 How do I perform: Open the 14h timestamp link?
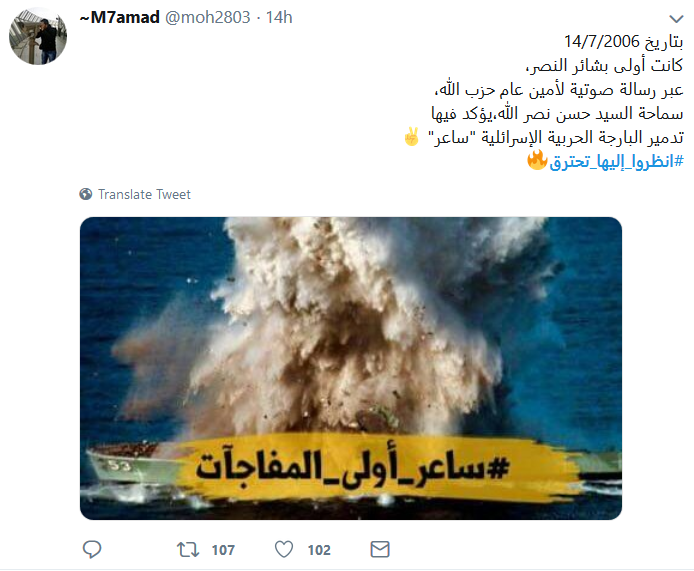tap(279, 17)
